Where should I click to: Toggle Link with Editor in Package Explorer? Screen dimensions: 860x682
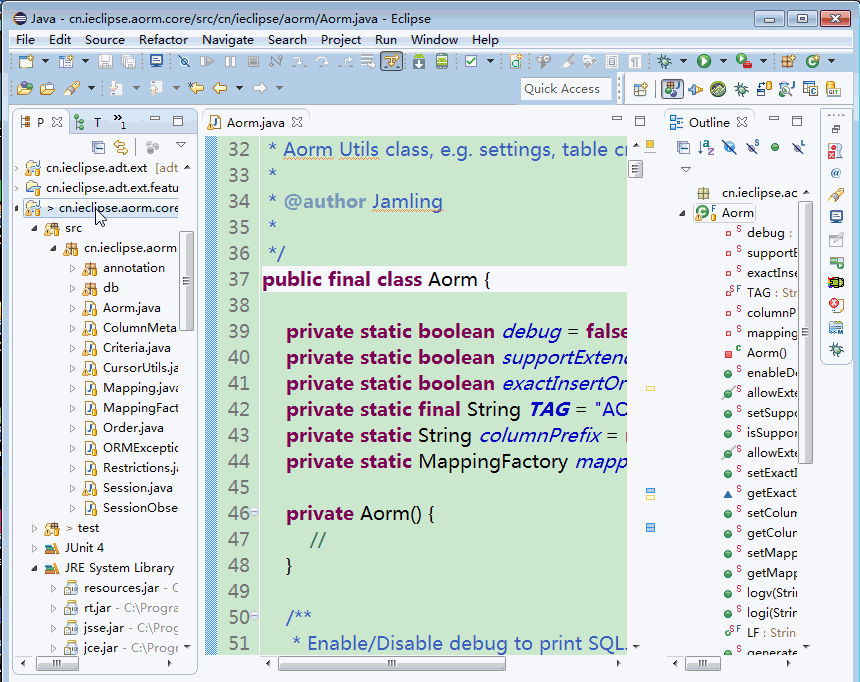[121, 147]
